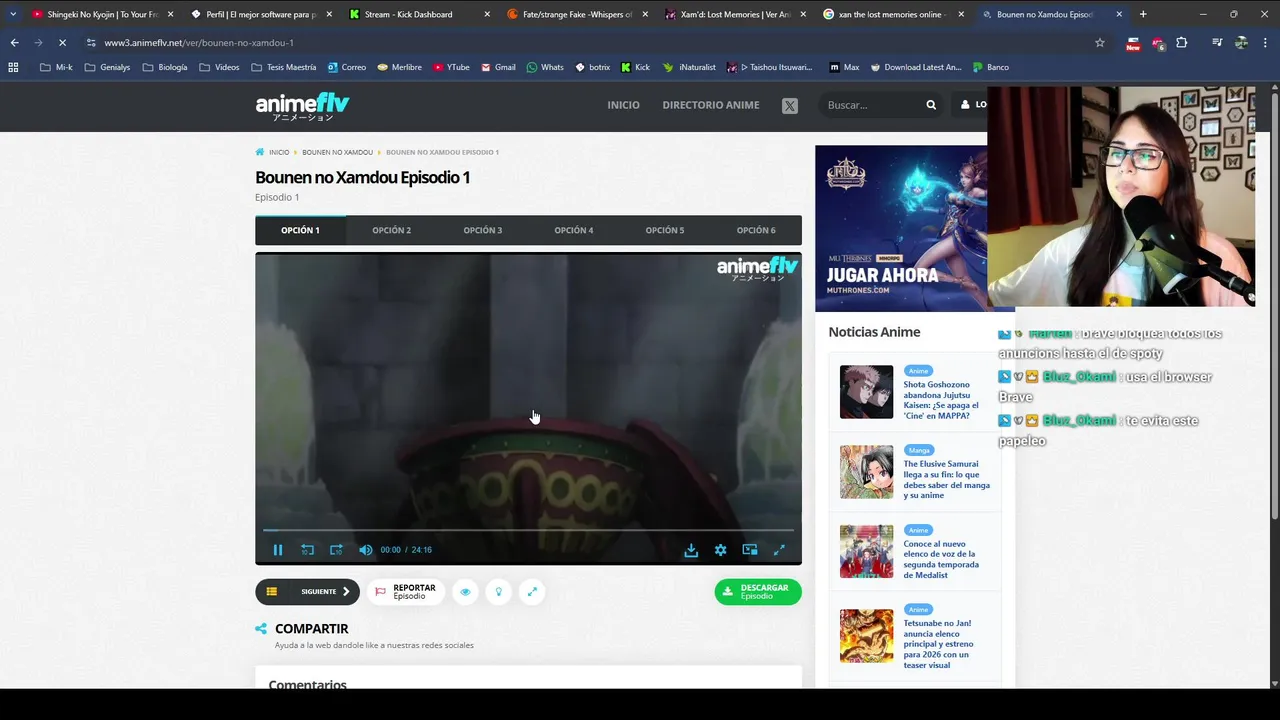Open the player settings gear
The height and width of the screenshot is (720, 1280).
(721, 550)
